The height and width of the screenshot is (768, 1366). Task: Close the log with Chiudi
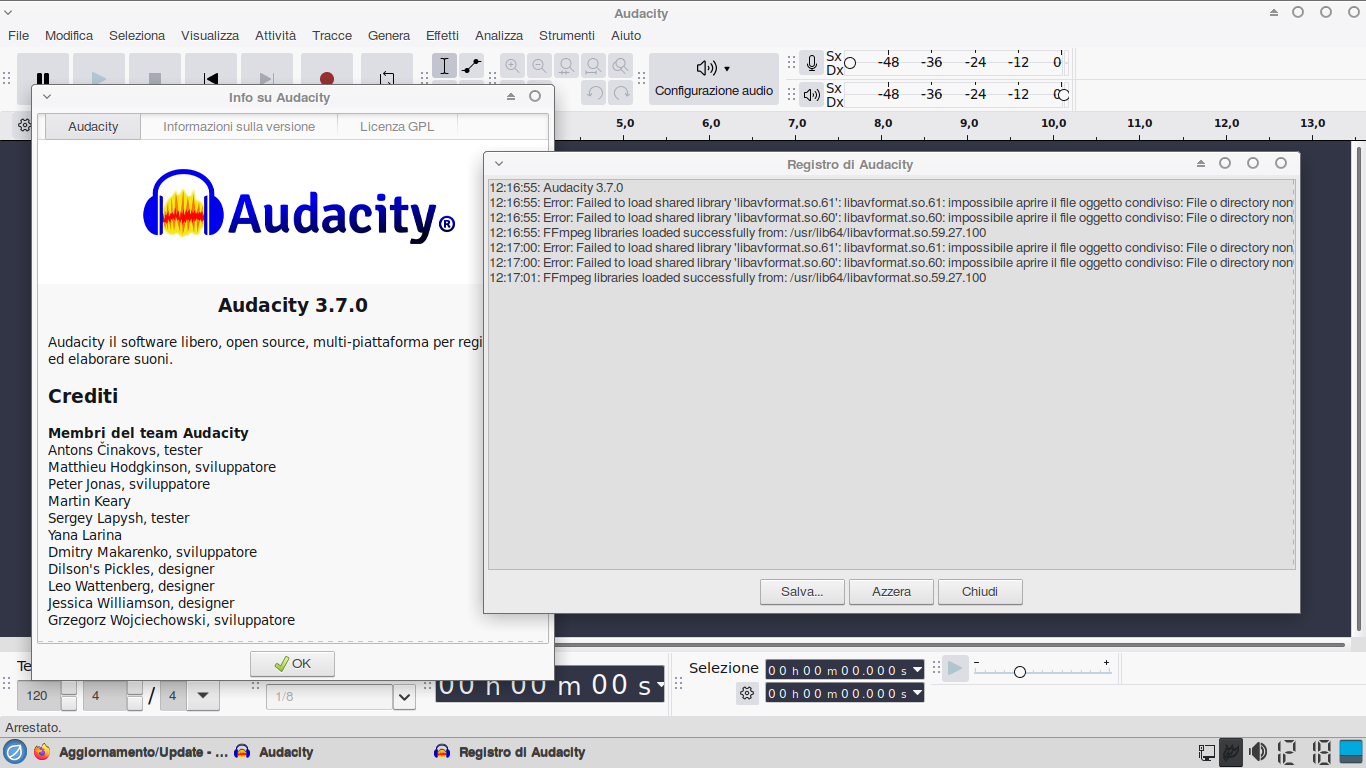(980, 592)
